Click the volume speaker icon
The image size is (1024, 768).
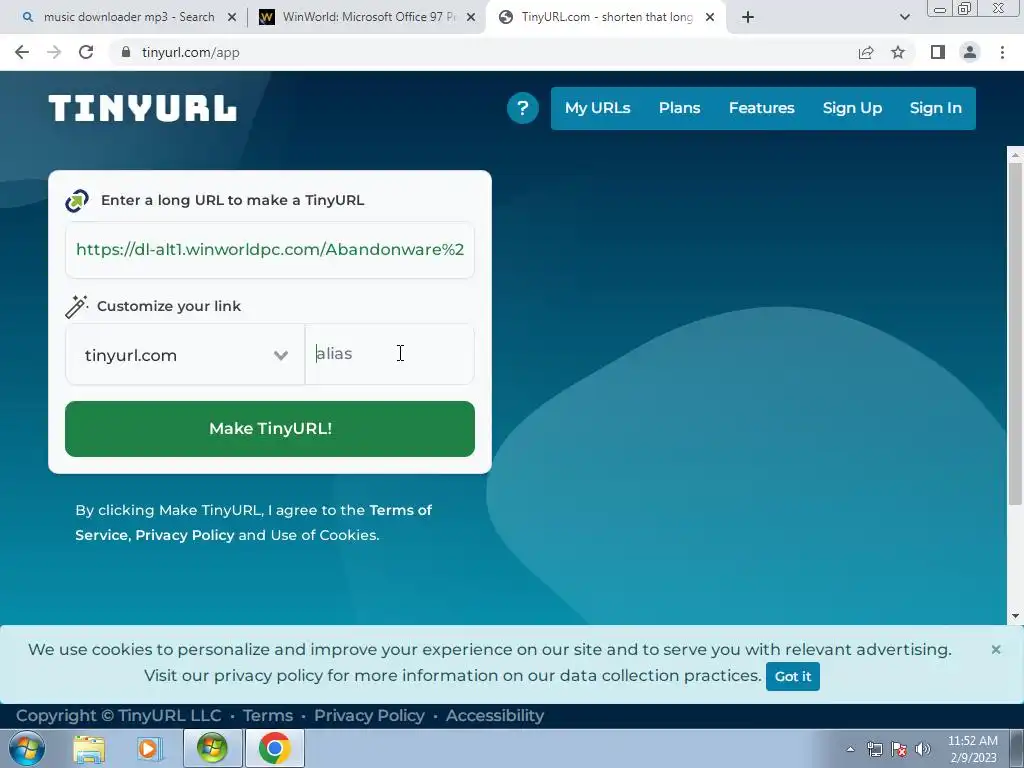point(923,749)
